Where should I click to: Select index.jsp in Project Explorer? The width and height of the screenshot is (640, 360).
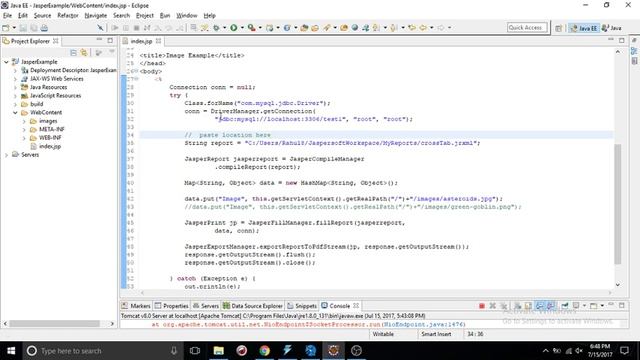49,147
